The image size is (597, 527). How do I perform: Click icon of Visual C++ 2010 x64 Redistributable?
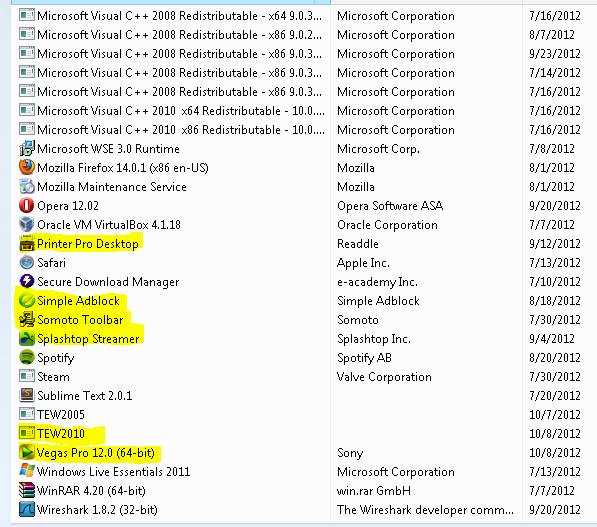(x=27, y=110)
